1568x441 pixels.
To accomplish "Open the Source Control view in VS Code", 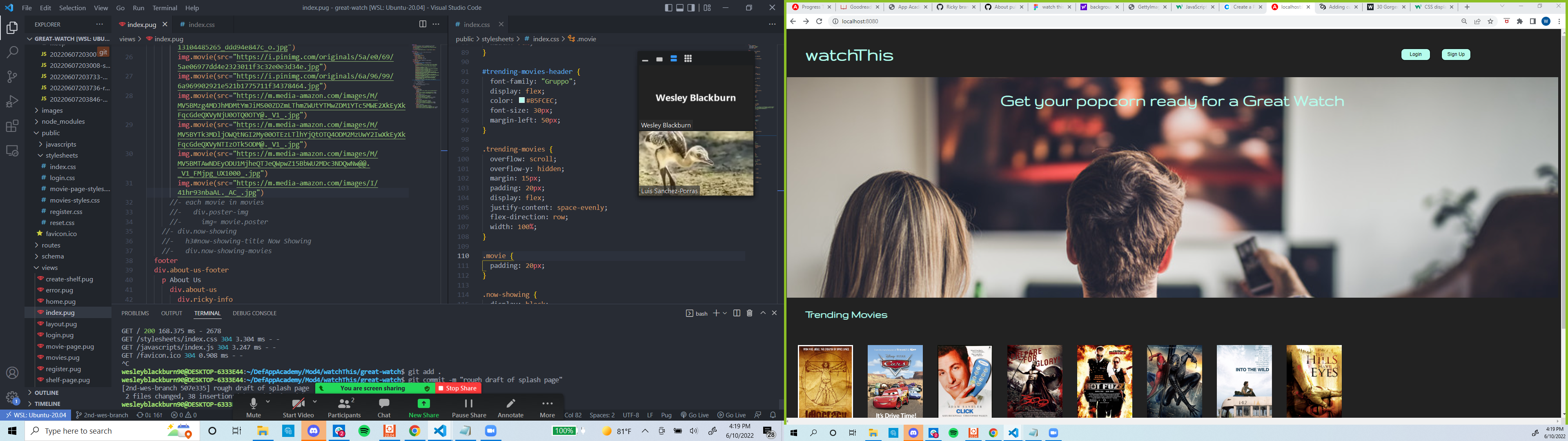I will 12,77.
